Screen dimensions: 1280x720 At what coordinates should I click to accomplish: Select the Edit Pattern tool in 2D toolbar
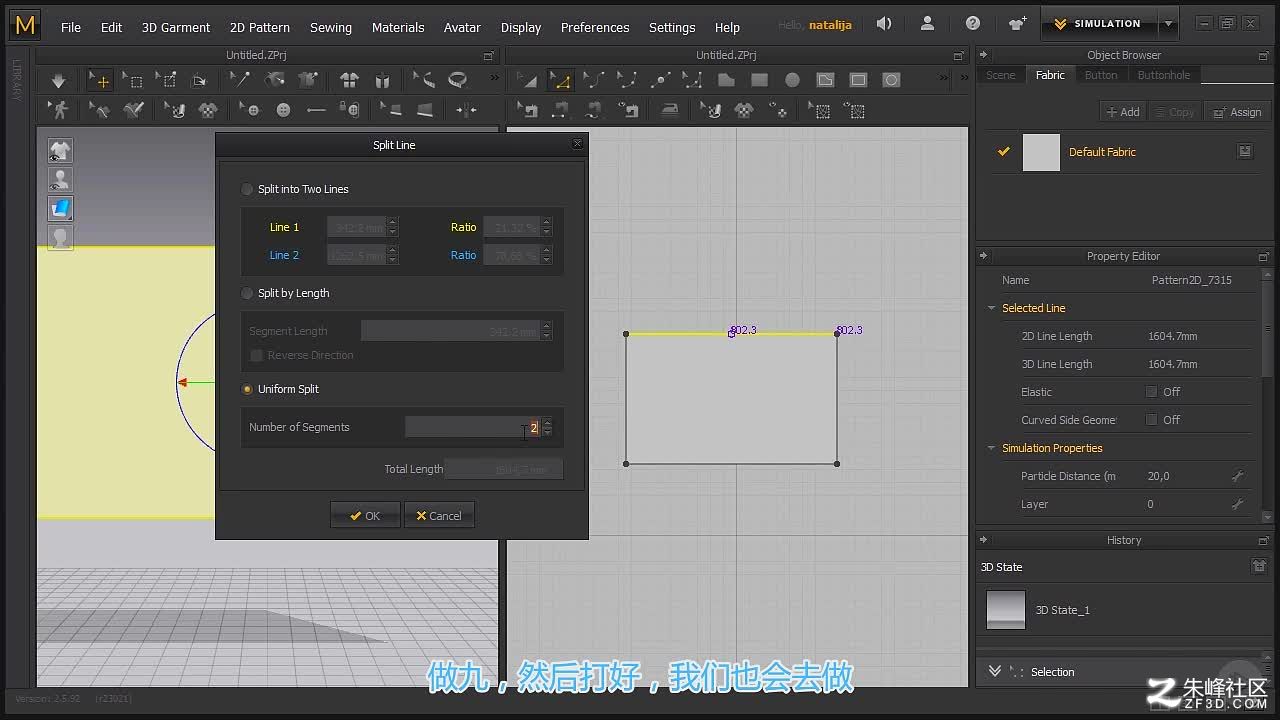559,80
